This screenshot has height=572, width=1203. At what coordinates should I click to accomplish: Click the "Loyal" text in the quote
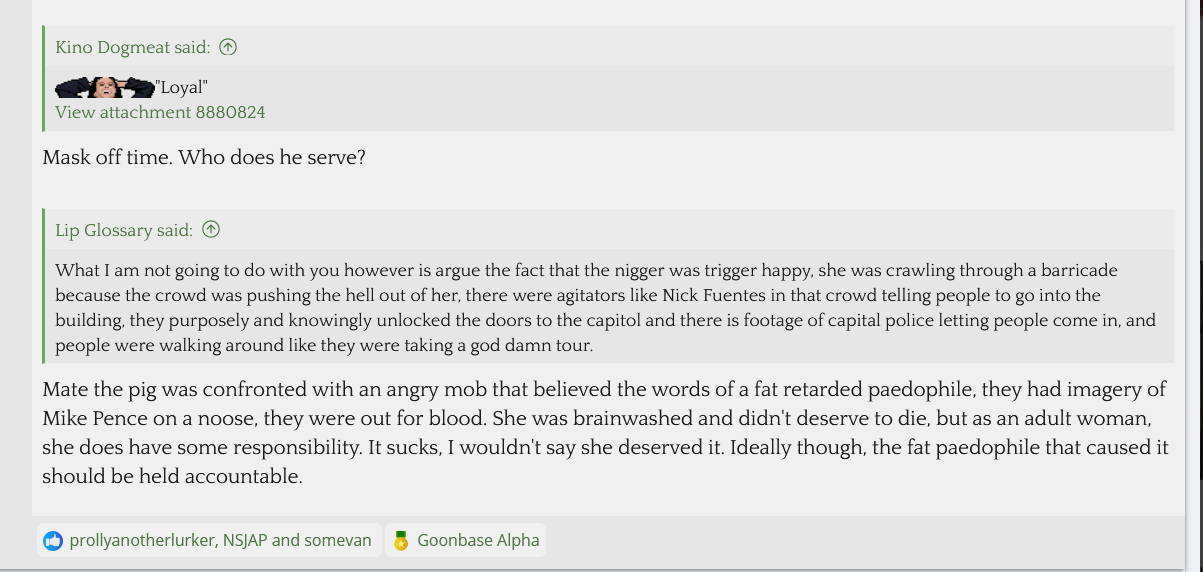pyautogui.click(x=181, y=87)
